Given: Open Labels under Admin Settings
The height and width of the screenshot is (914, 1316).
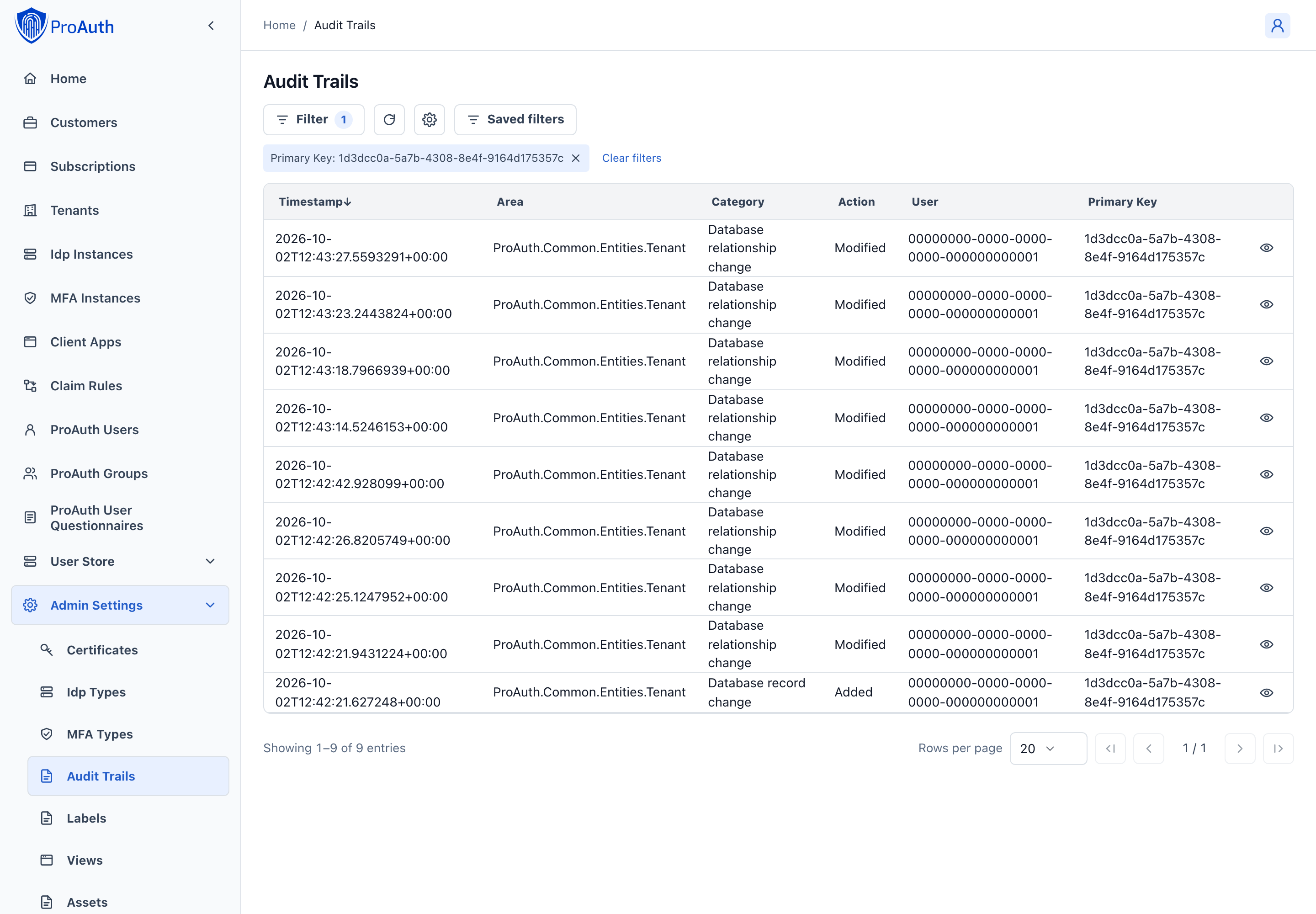Looking at the screenshot, I should (128, 818).
